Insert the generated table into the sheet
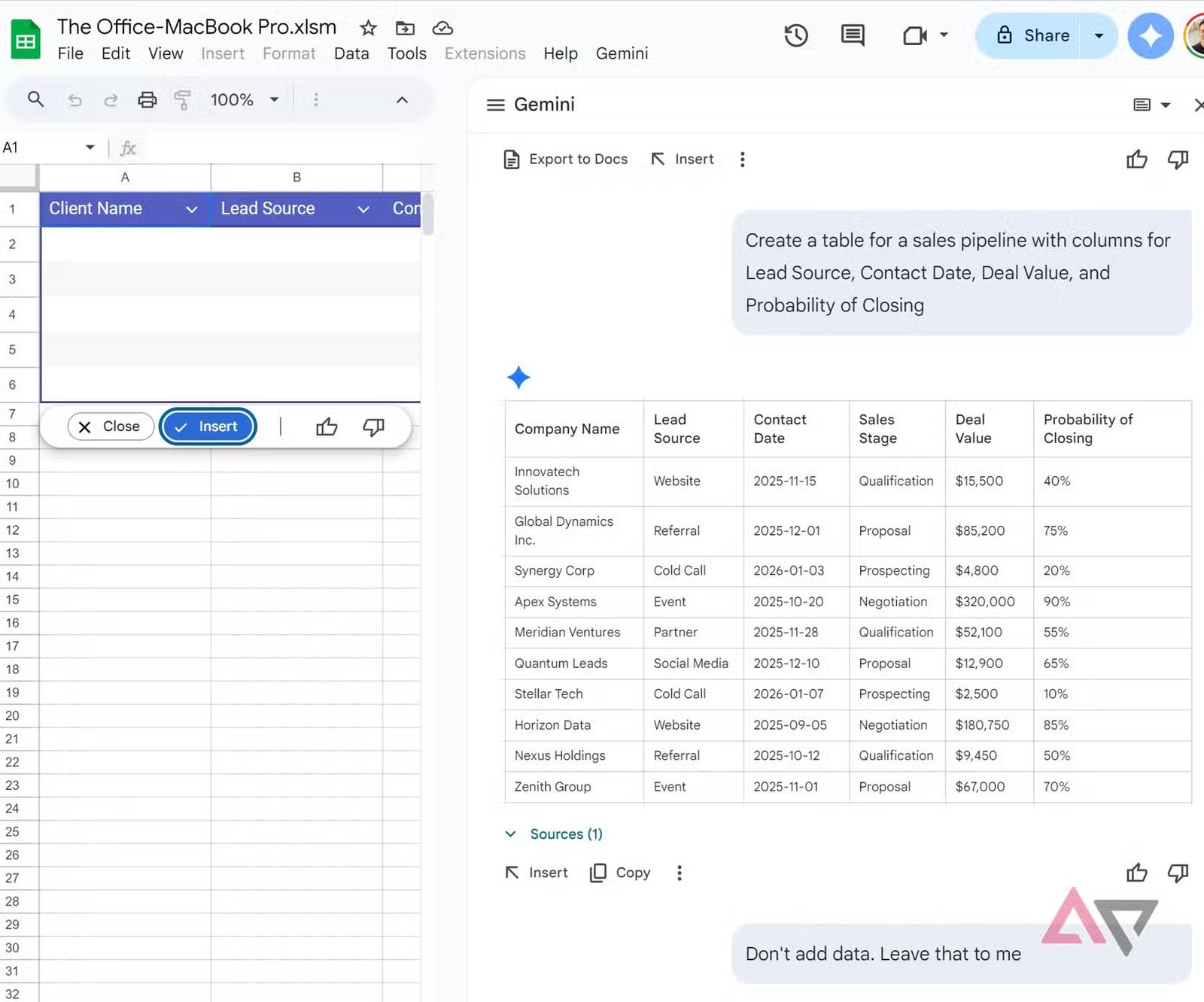The height and width of the screenshot is (1002, 1204). point(536,873)
